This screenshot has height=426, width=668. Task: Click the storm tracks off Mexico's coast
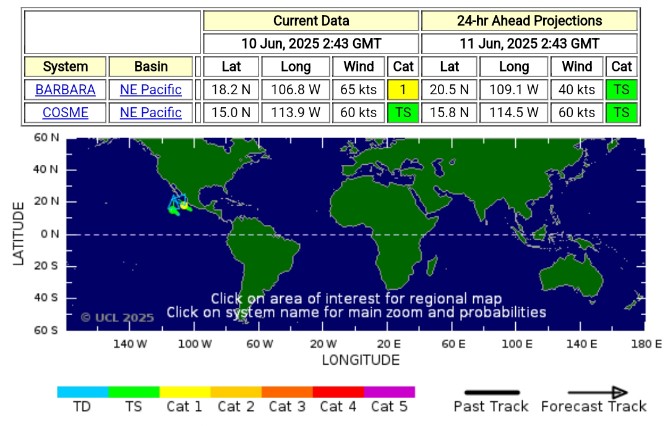[x=179, y=205]
